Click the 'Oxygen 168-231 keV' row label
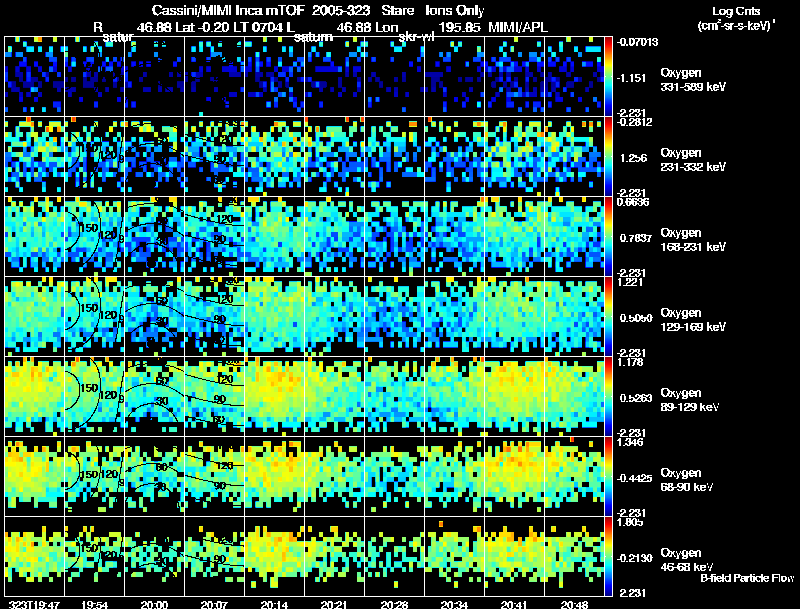 click(693, 240)
